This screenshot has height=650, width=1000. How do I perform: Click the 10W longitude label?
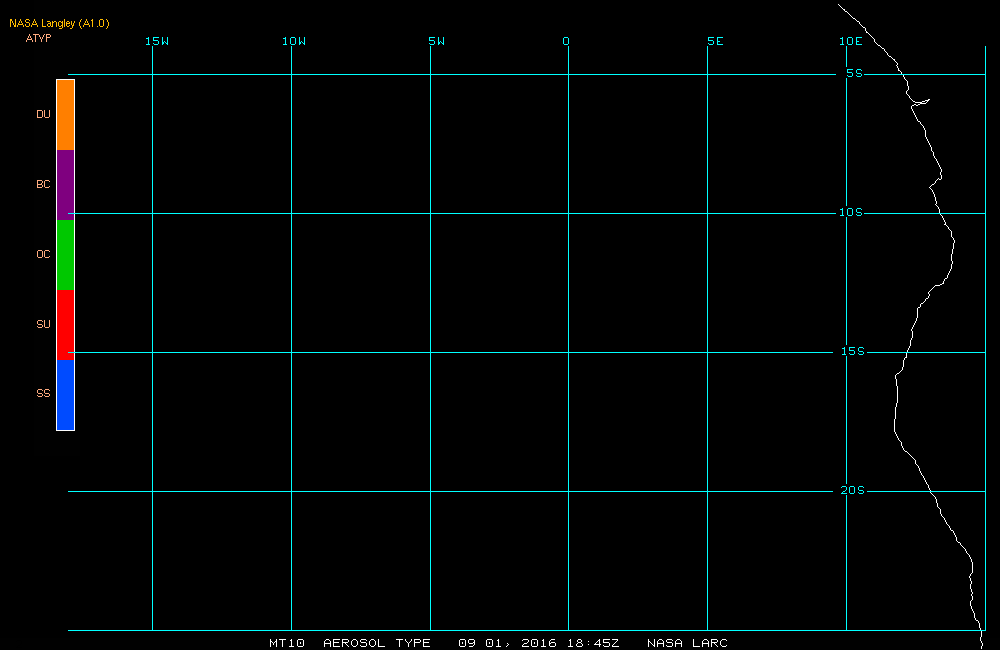coord(294,41)
